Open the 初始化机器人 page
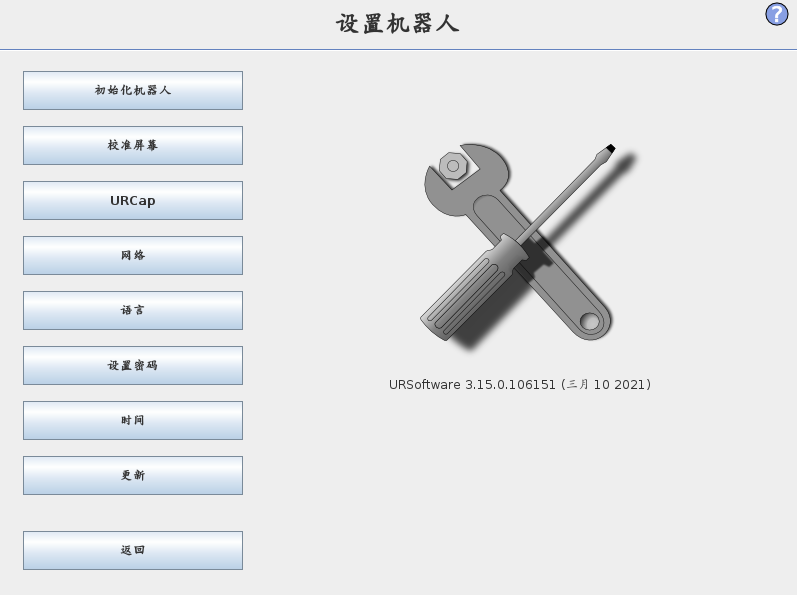This screenshot has width=797, height=595. [x=133, y=90]
